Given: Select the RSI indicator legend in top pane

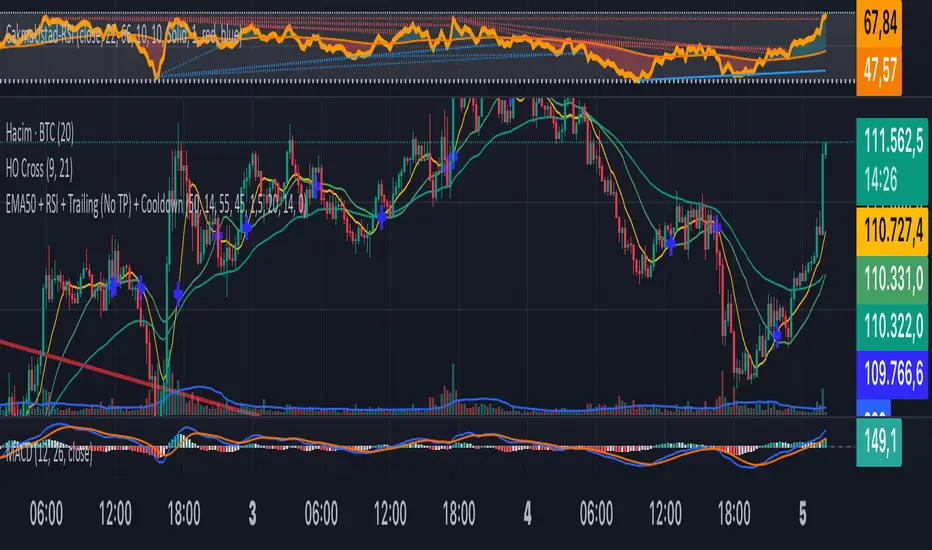Looking at the screenshot, I should pos(122,36).
